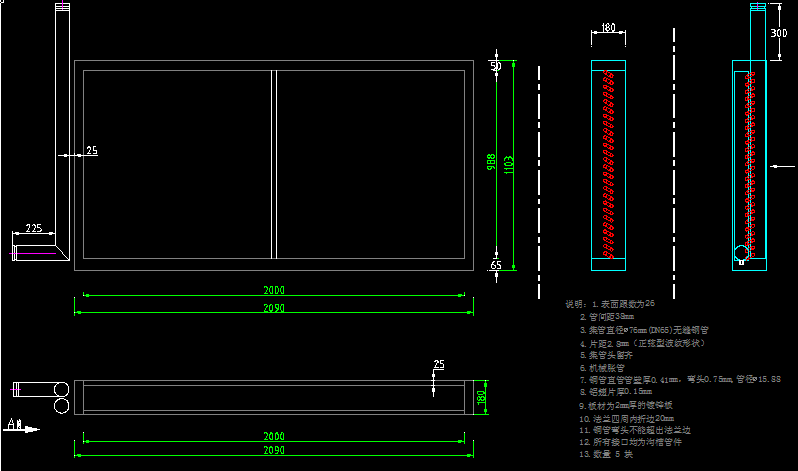Click the 25 dimension beside the vertical header pipe
The width and height of the screenshot is (798, 471).
click(91, 151)
